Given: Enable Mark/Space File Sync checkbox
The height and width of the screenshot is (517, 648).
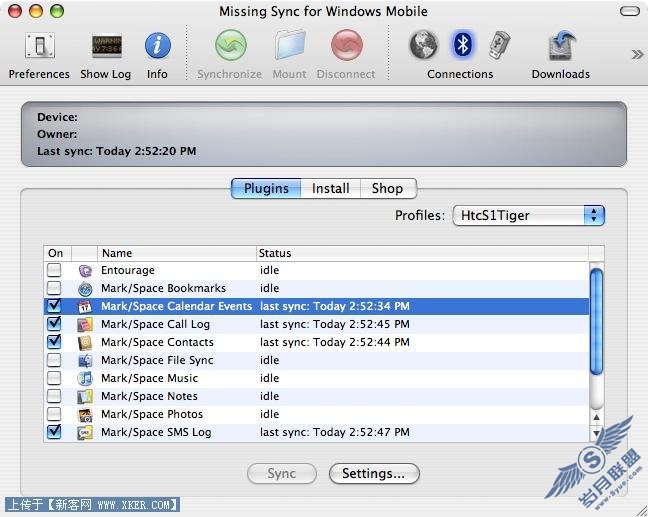Looking at the screenshot, I should [54, 360].
